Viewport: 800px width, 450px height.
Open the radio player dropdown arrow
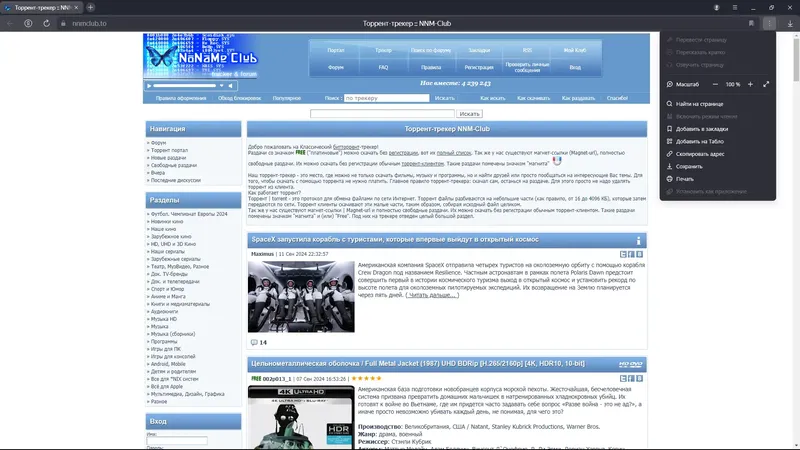point(221,86)
